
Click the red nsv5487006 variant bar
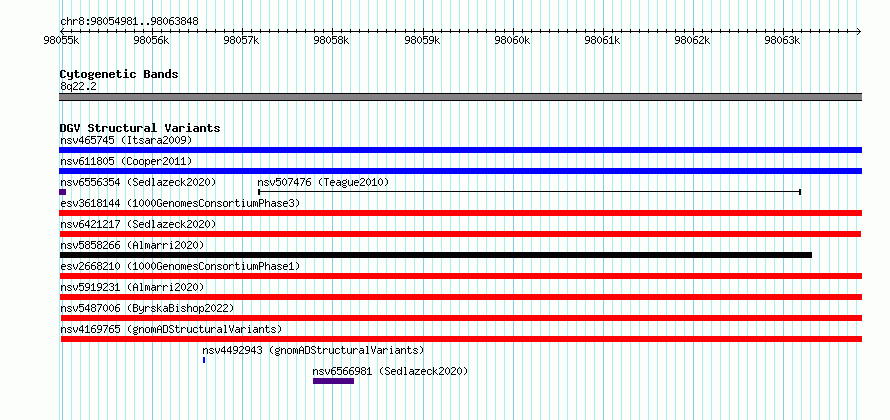coord(460,318)
